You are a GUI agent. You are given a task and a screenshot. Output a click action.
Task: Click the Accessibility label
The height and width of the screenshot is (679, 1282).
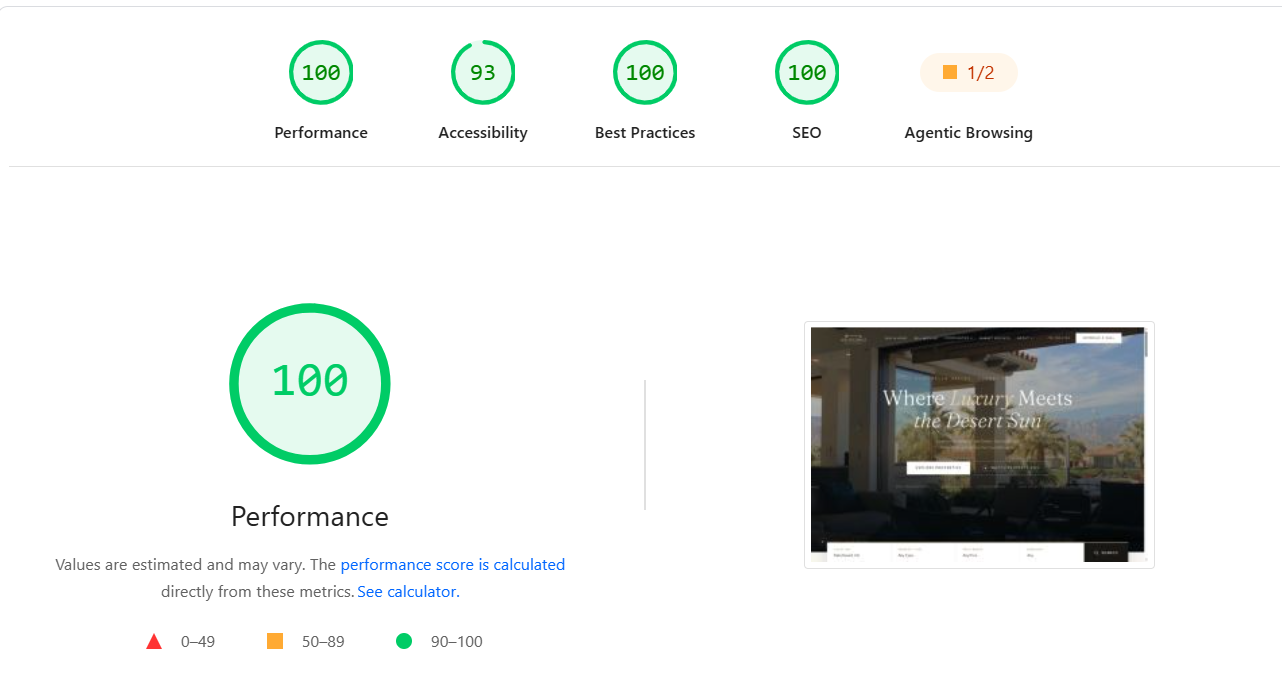coord(483,133)
